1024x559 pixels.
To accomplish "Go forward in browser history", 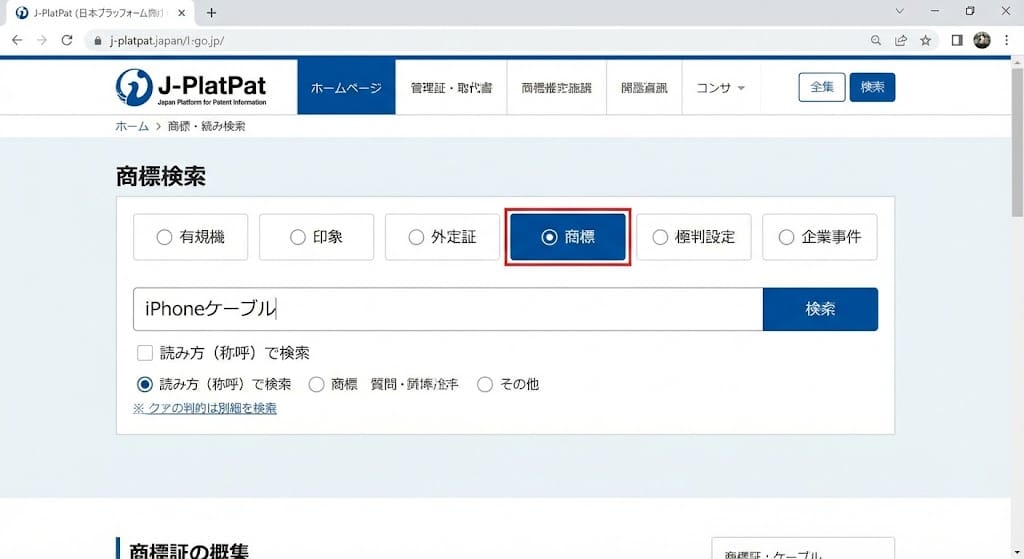I will pos(42,40).
